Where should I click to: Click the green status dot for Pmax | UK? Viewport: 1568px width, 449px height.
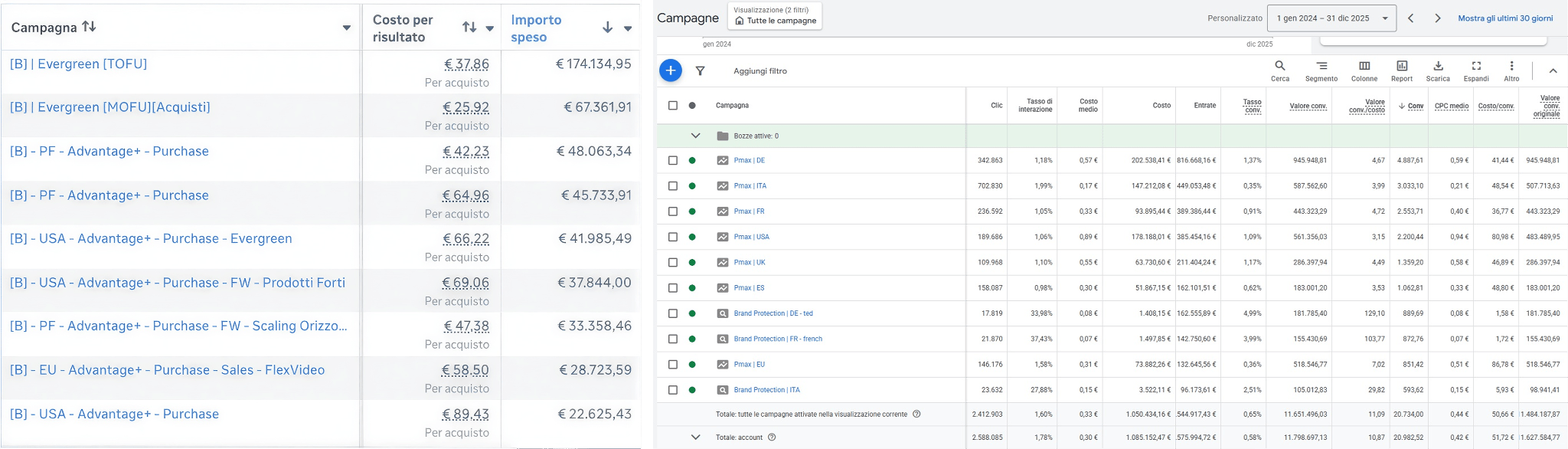click(692, 263)
